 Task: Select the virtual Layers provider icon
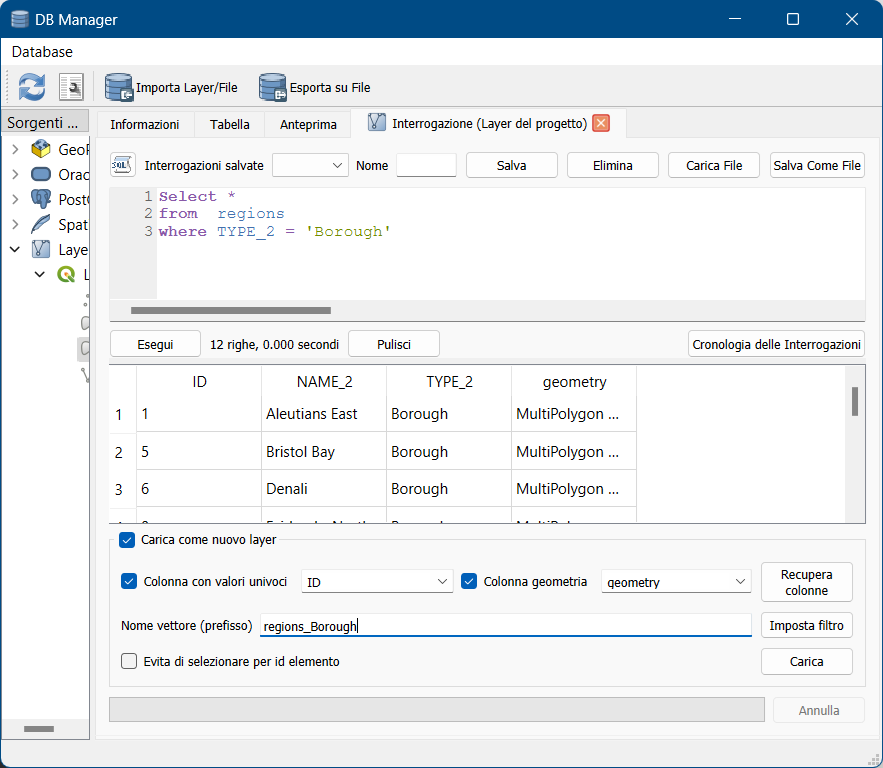(x=41, y=249)
